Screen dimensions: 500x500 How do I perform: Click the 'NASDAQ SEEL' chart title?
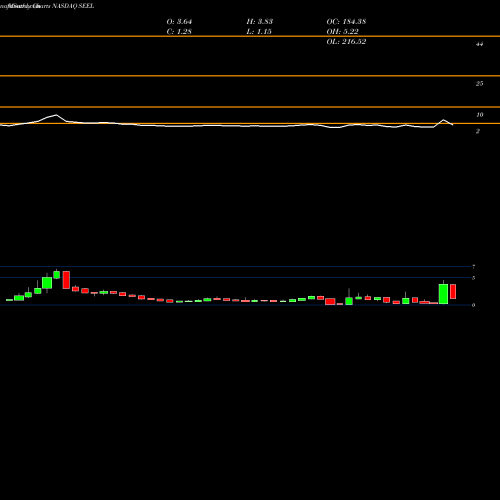click(73, 6)
